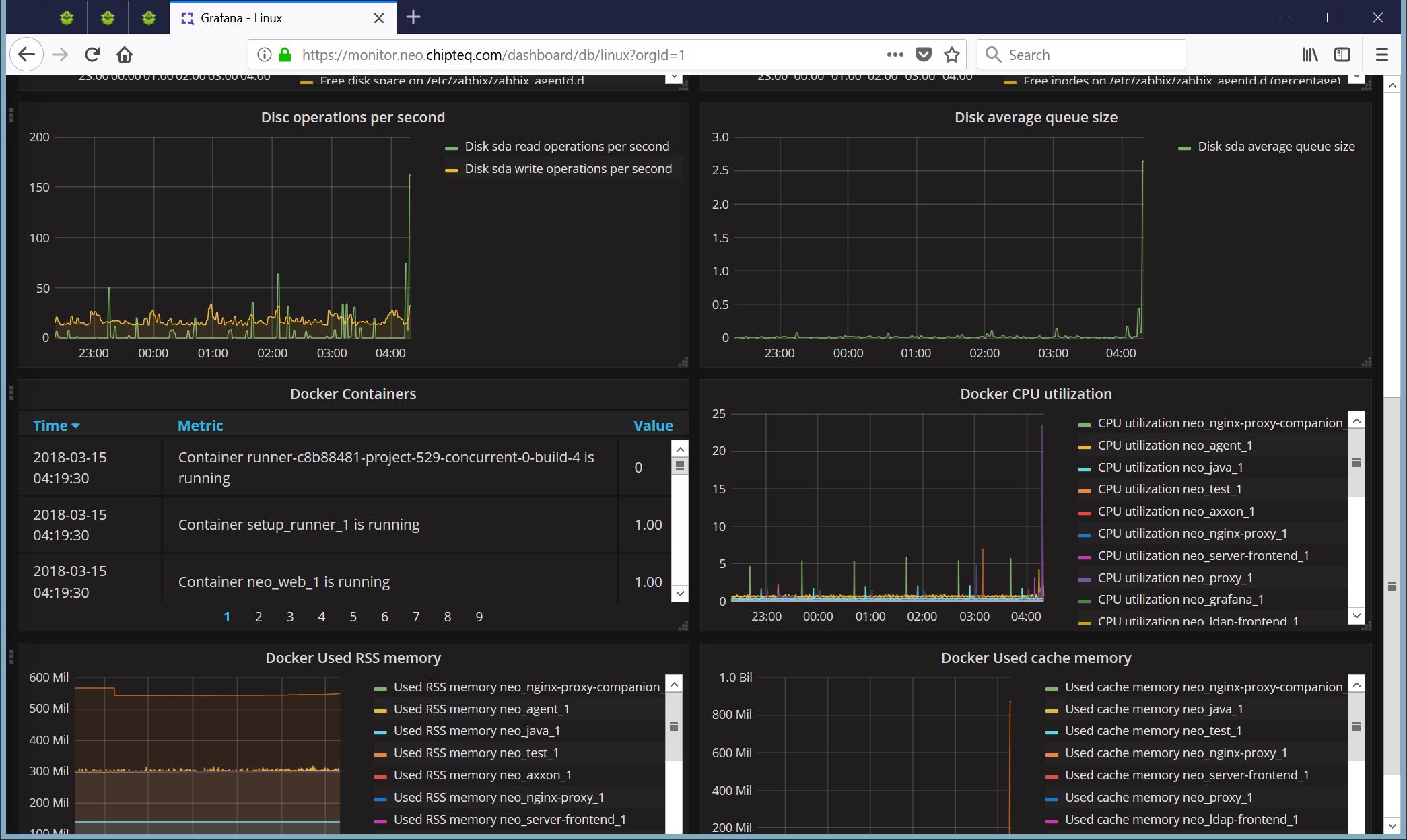Select page 1 of Docker Containers
This screenshot has width=1407, height=840.
click(227, 617)
